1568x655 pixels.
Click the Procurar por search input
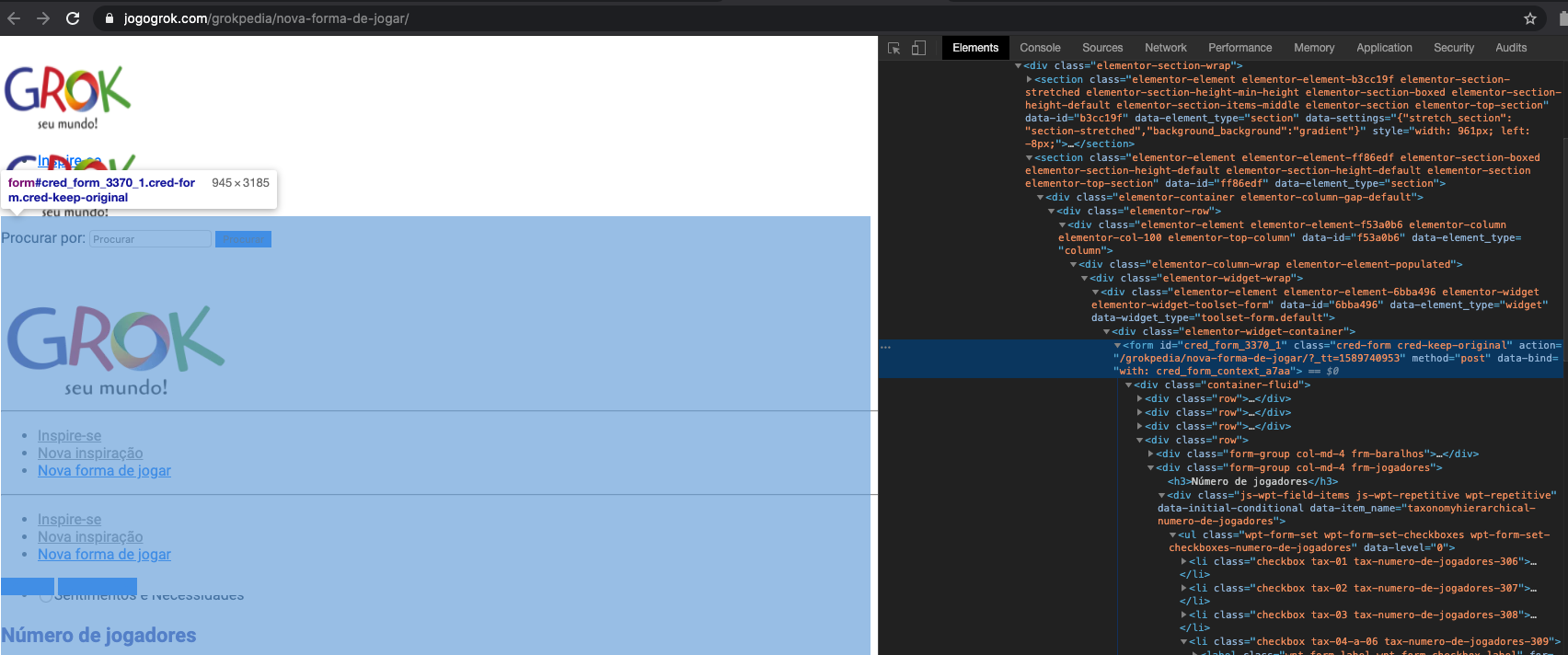tap(150, 239)
